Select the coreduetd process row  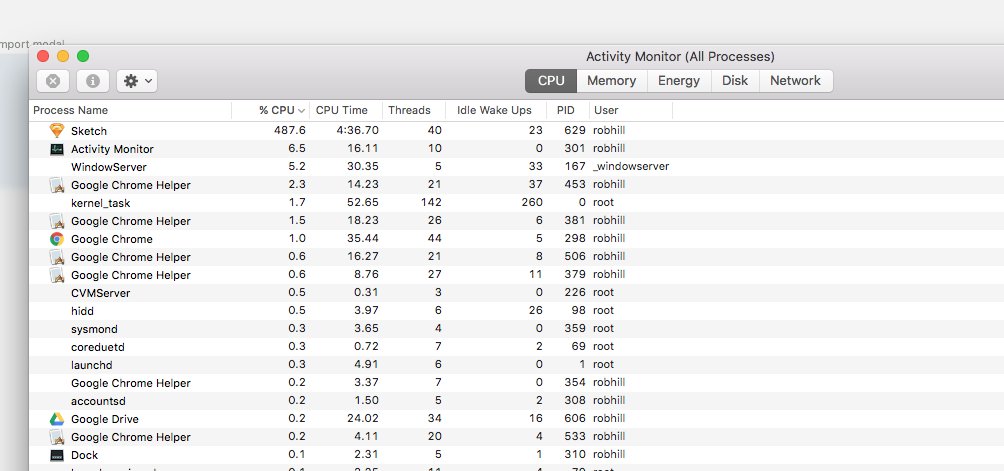(516, 347)
